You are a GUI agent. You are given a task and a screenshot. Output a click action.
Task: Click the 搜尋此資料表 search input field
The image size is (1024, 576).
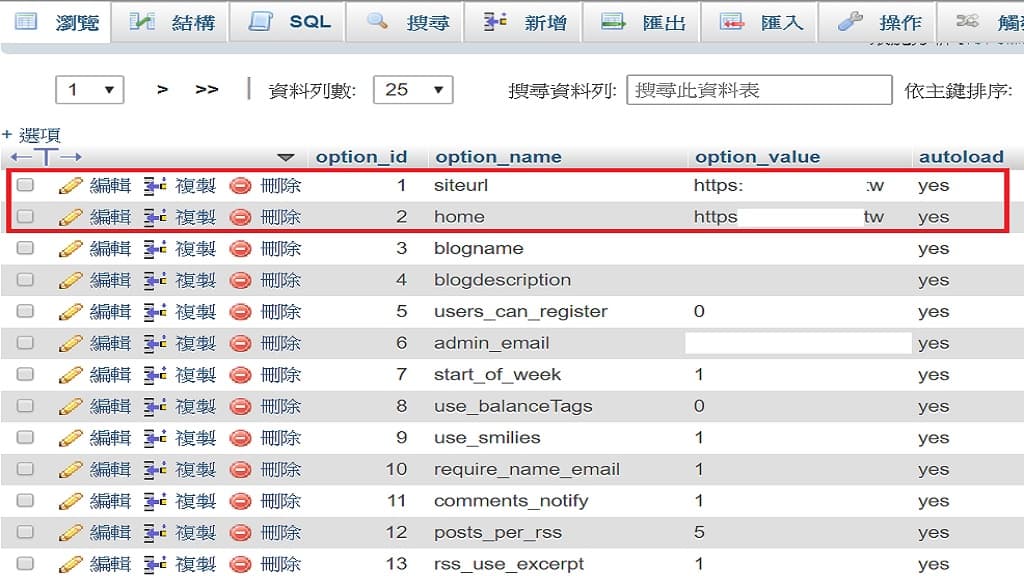[759, 90]
